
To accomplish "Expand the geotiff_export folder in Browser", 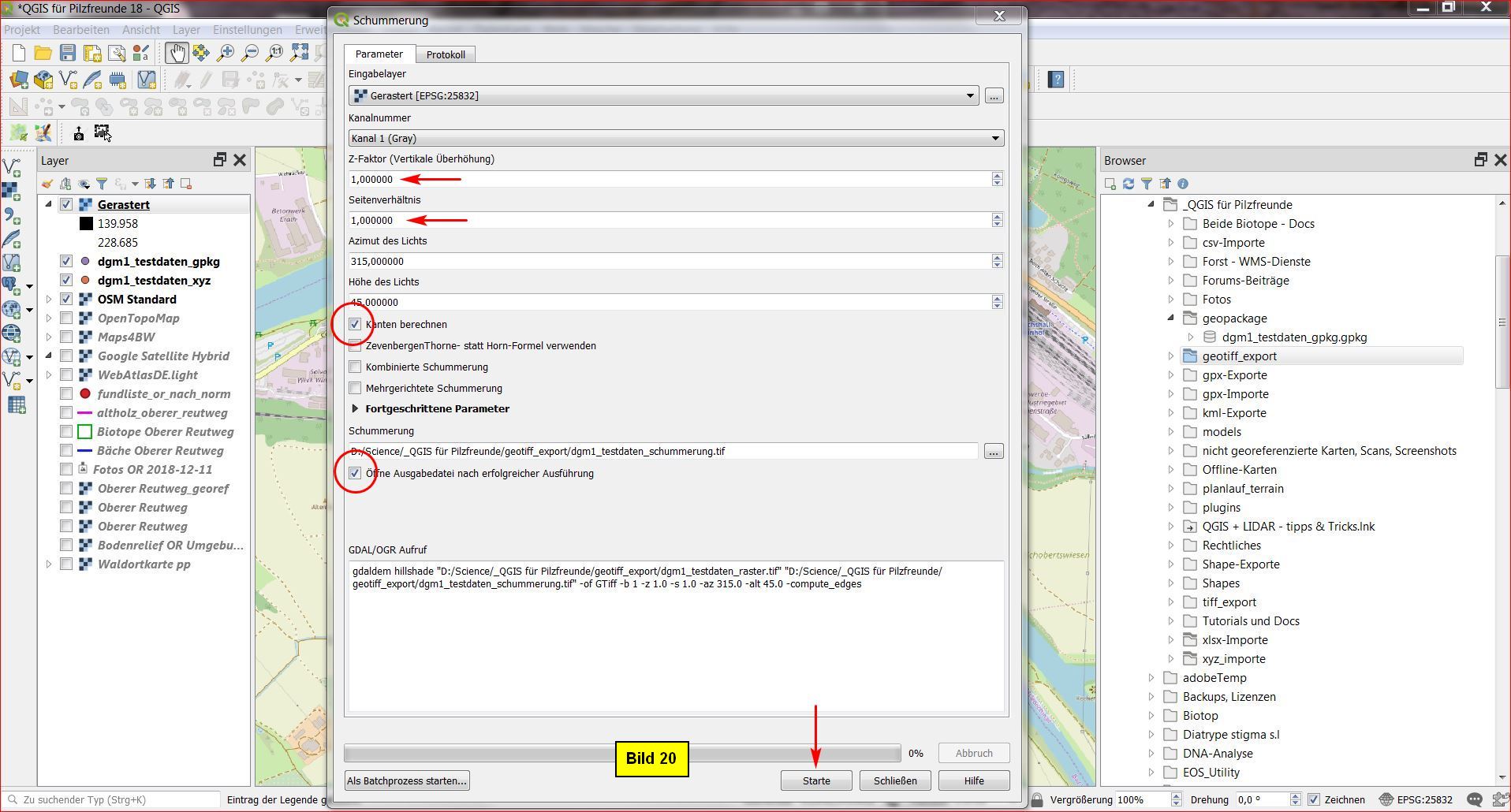I will (1171, 356).
